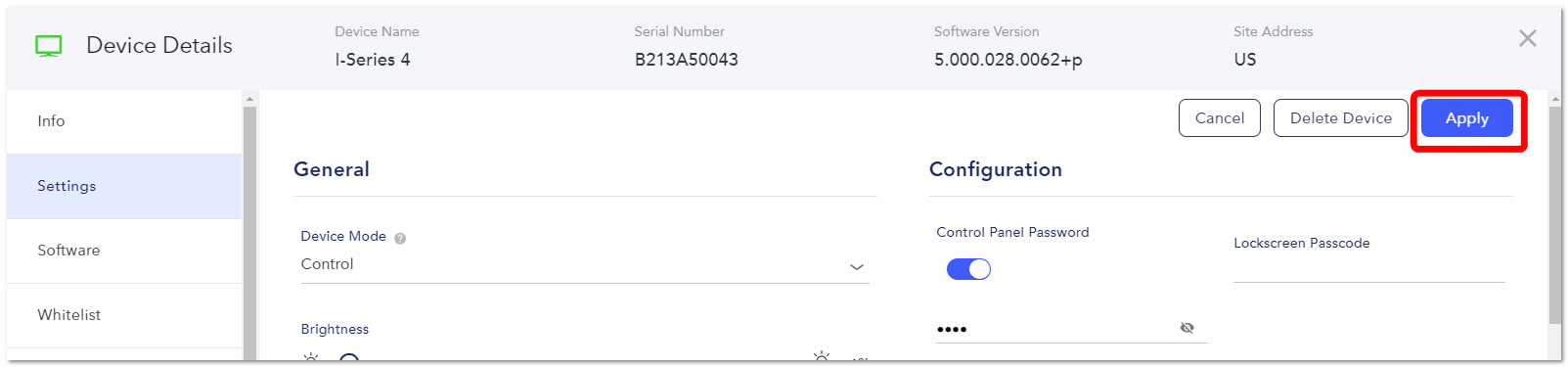The height and width of the screenshot is (367, 1568).
Task: Apply the device settings
Action: click(x=1466, y=118)
